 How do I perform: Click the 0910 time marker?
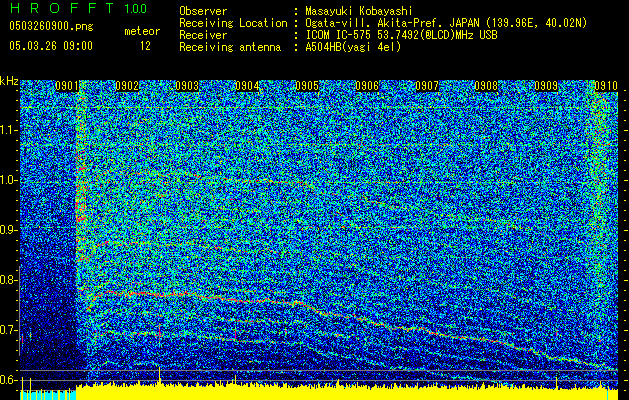pyautogui.click(x=606, y=86)
